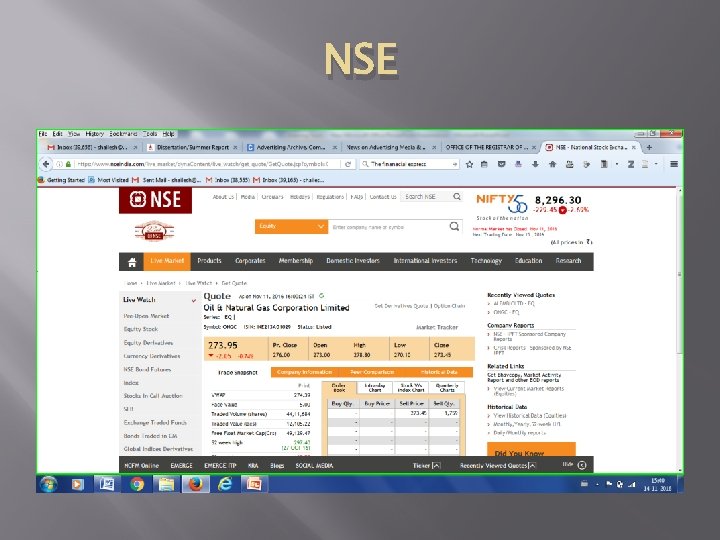This screenshot has width=720, height=540.
Task: Open the File menu
Action: coord(43,134)
